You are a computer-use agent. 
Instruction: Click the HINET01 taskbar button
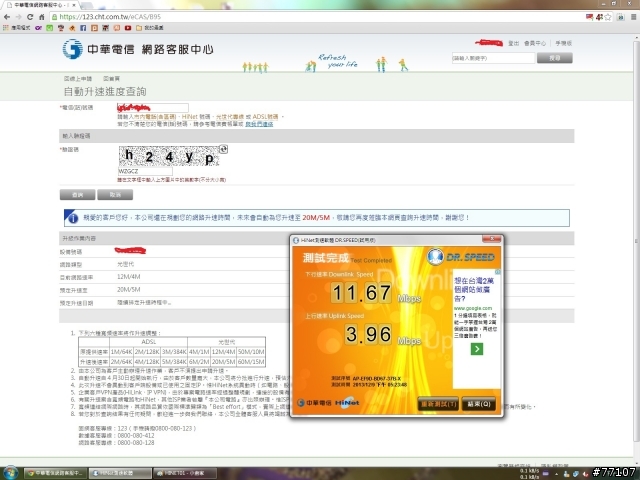[x=185, y=473]
